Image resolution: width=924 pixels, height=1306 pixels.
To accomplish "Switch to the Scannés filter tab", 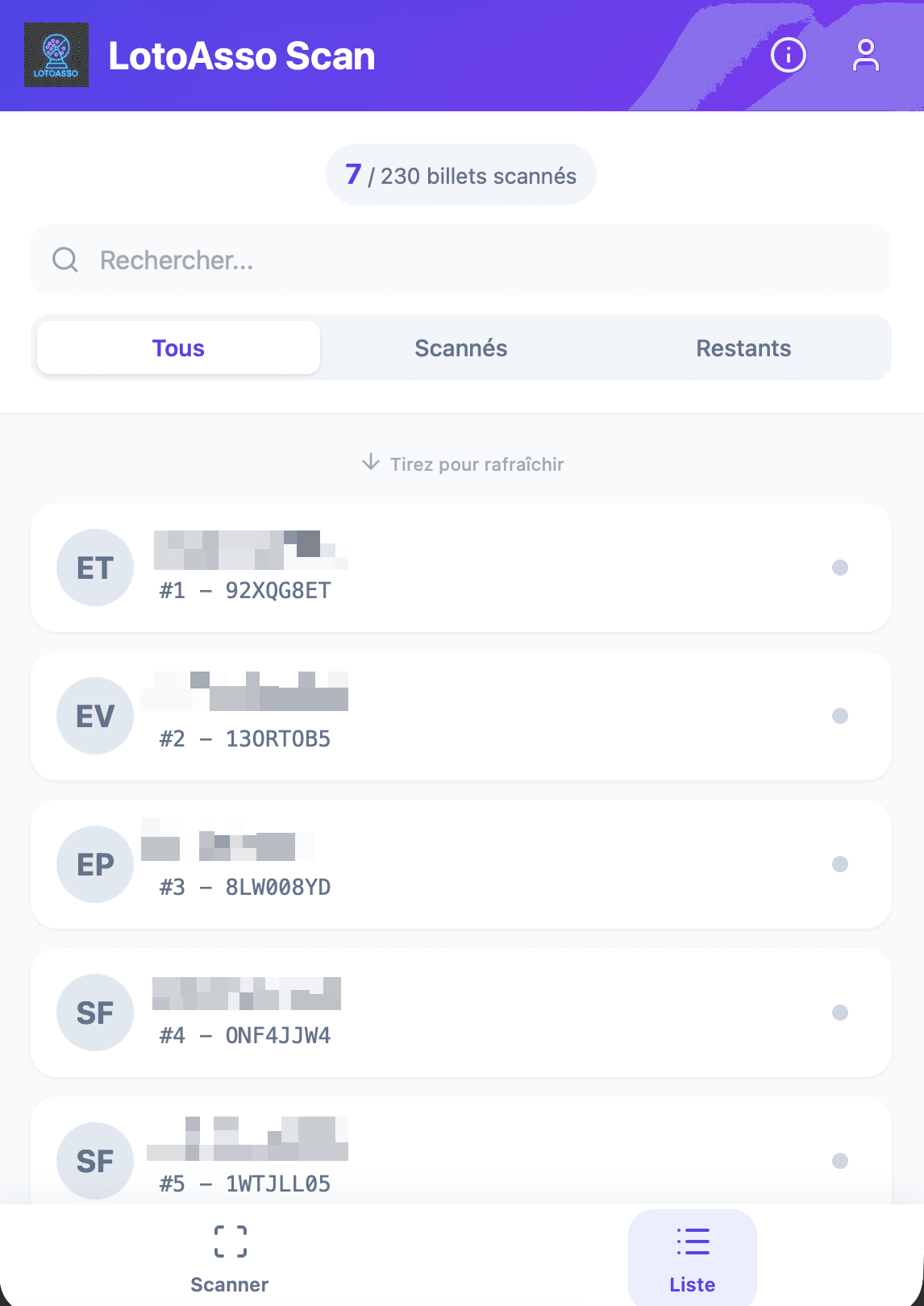I will pyautogui.click(x=460, y=348).
